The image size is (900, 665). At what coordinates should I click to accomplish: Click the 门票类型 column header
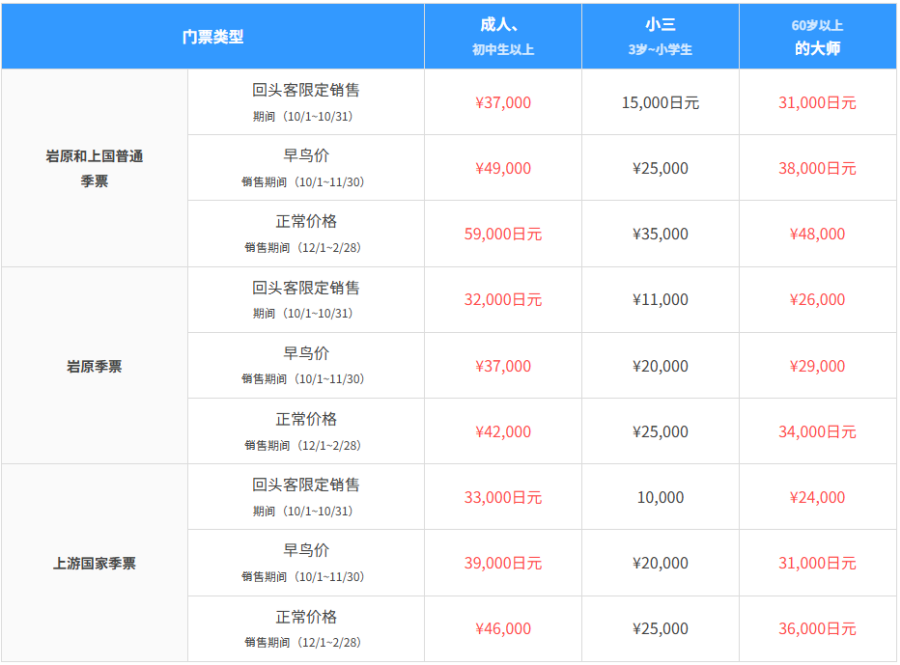coord(212,37)
